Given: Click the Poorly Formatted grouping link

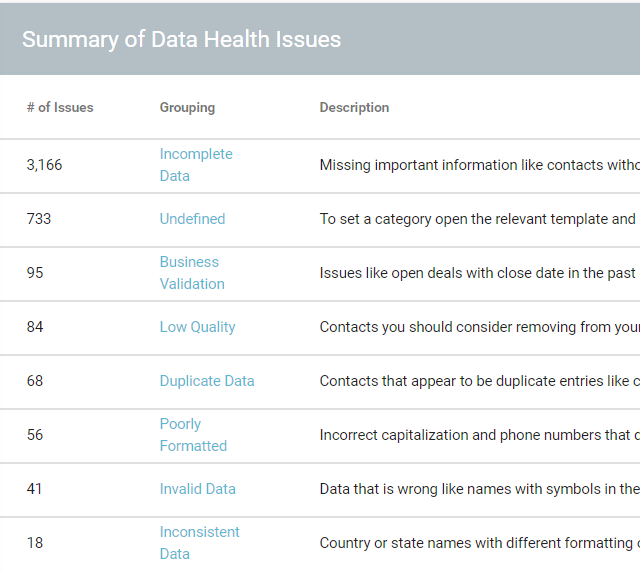Looking at the screenshot, I should [193, 435].
